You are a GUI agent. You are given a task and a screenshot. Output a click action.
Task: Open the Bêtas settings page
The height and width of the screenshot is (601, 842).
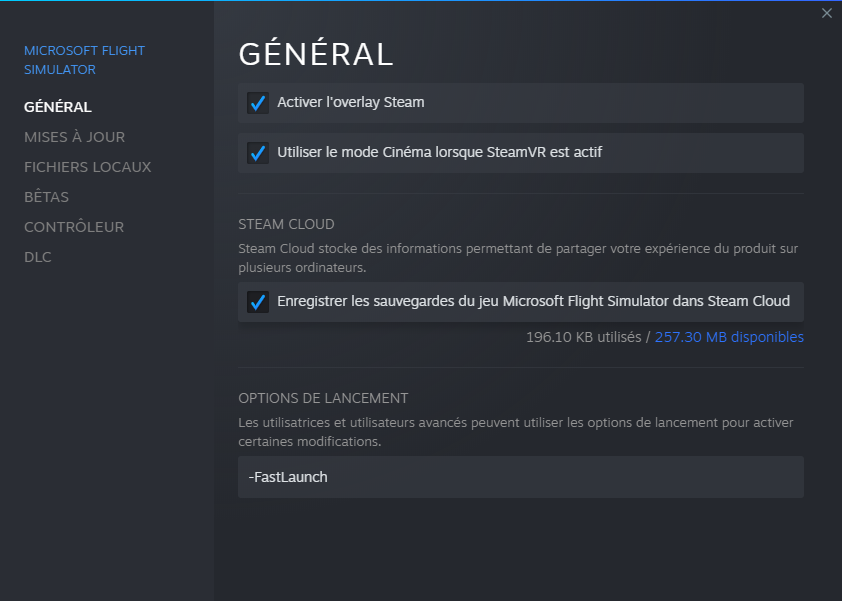pyautogui.click(x=46, y=197)
